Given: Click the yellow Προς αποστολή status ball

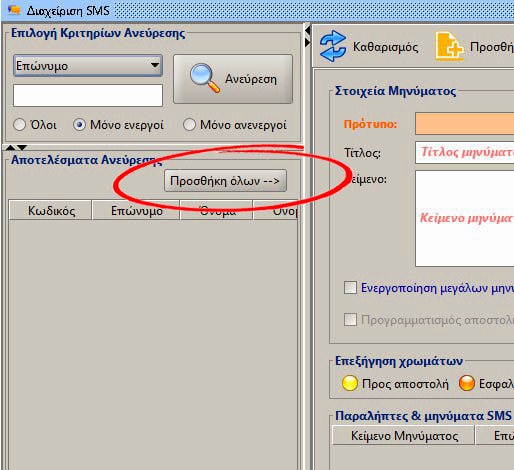Looking at the screenshot, I should click(350, 383).
